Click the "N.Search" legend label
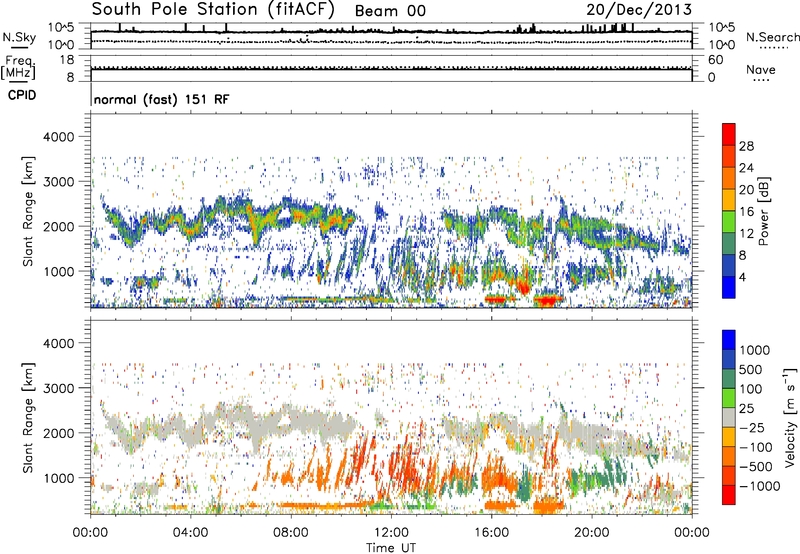 773,37
